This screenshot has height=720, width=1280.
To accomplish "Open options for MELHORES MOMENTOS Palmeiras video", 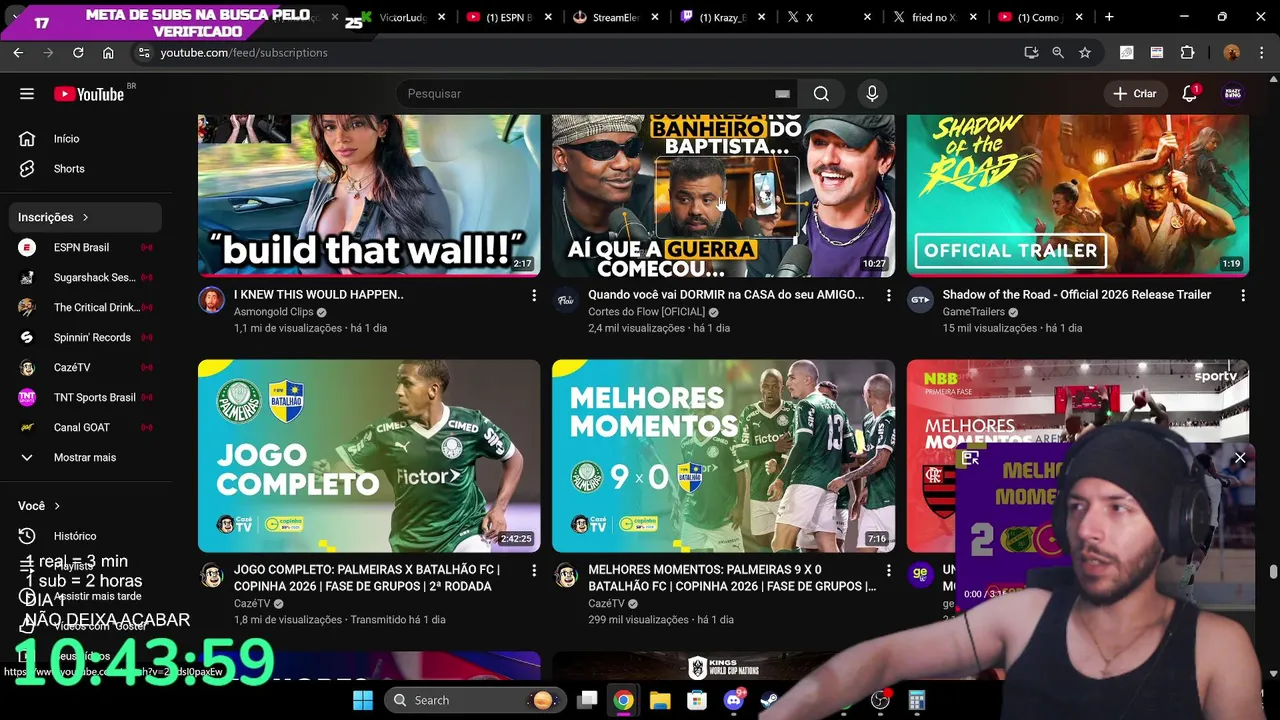I will point(888,571).
